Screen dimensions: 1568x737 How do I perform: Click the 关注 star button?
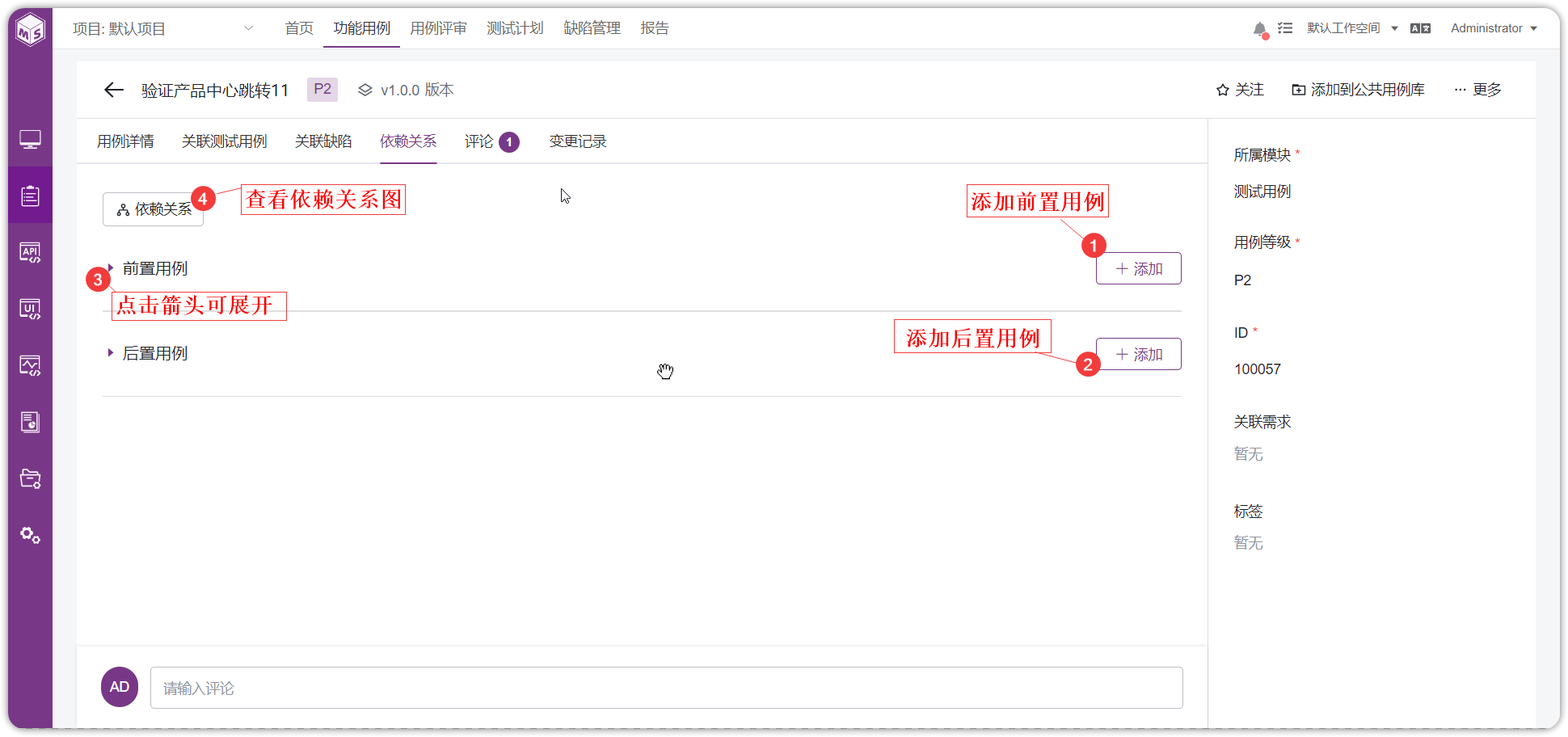coord(1240,90)
